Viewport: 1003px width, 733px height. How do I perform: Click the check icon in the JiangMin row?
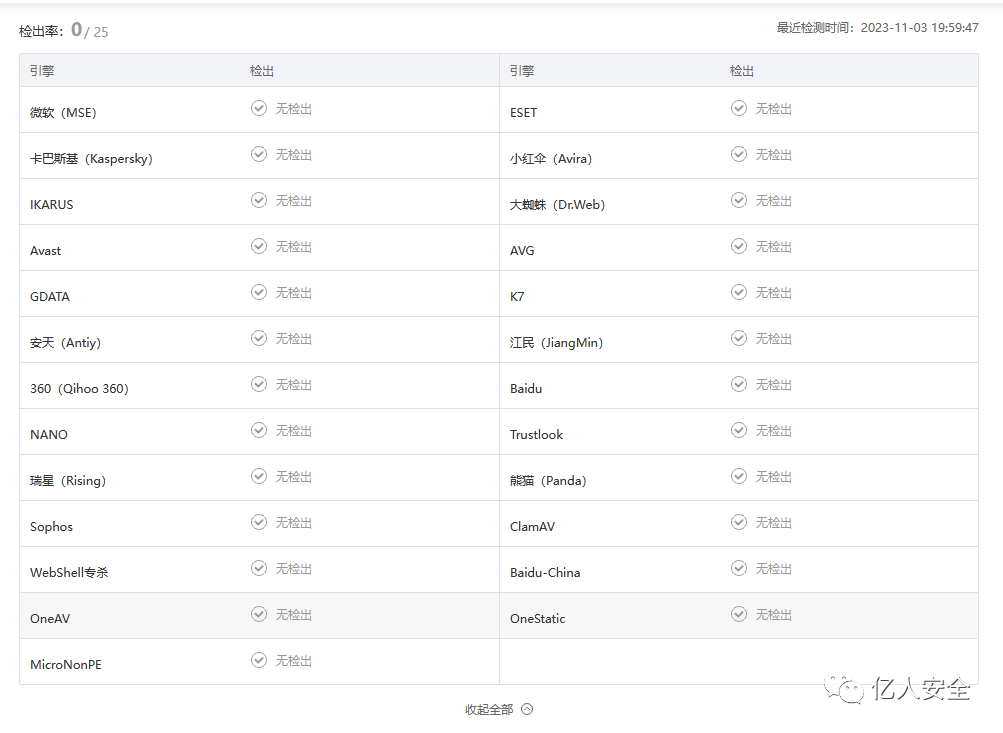click(x=739, y=338)
